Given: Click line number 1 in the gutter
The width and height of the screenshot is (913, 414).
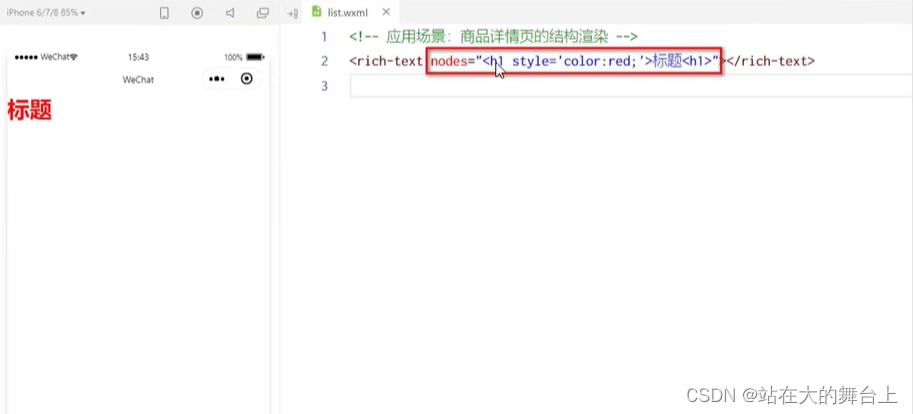Looking at the screenshot, I should pyautogui.click(x=324, y=37).
